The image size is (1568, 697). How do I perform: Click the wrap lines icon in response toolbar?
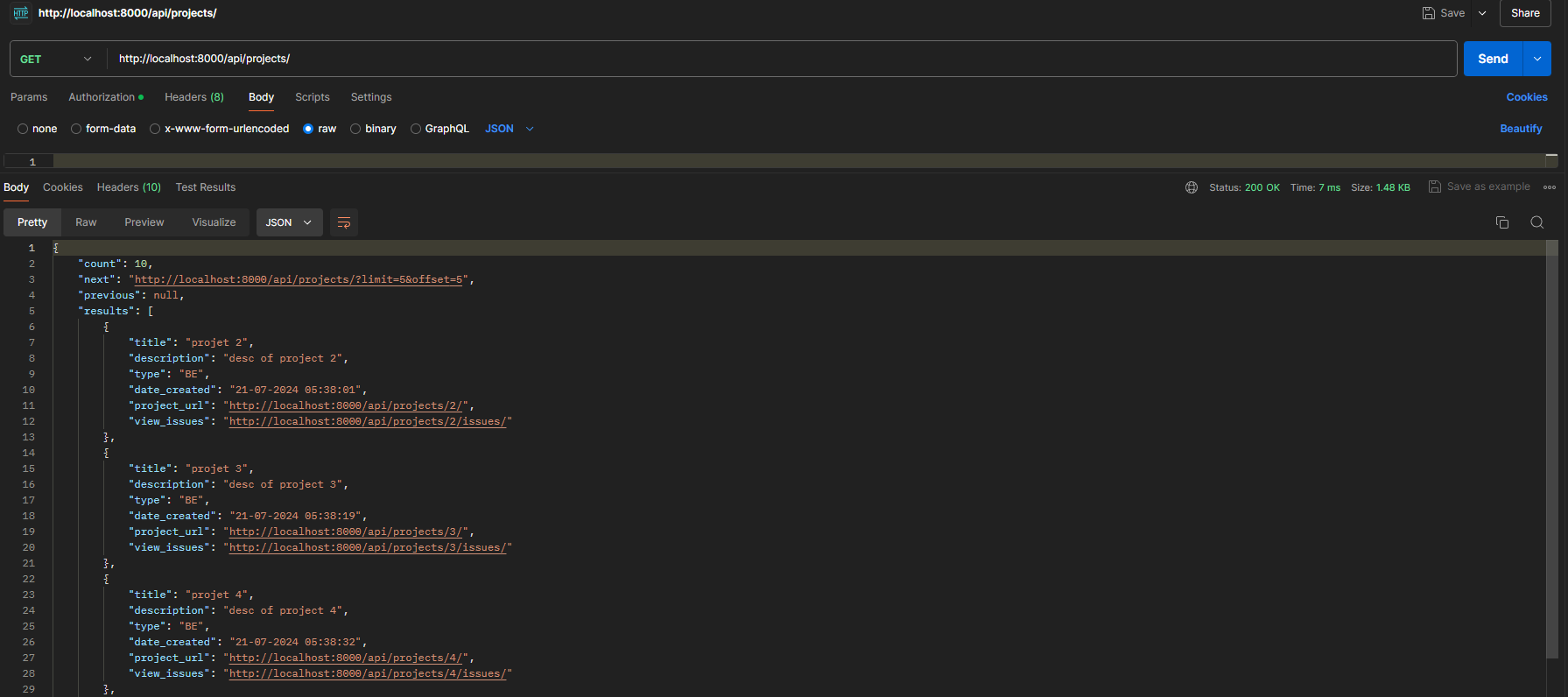pyautogui.click(x=343, y=222)
